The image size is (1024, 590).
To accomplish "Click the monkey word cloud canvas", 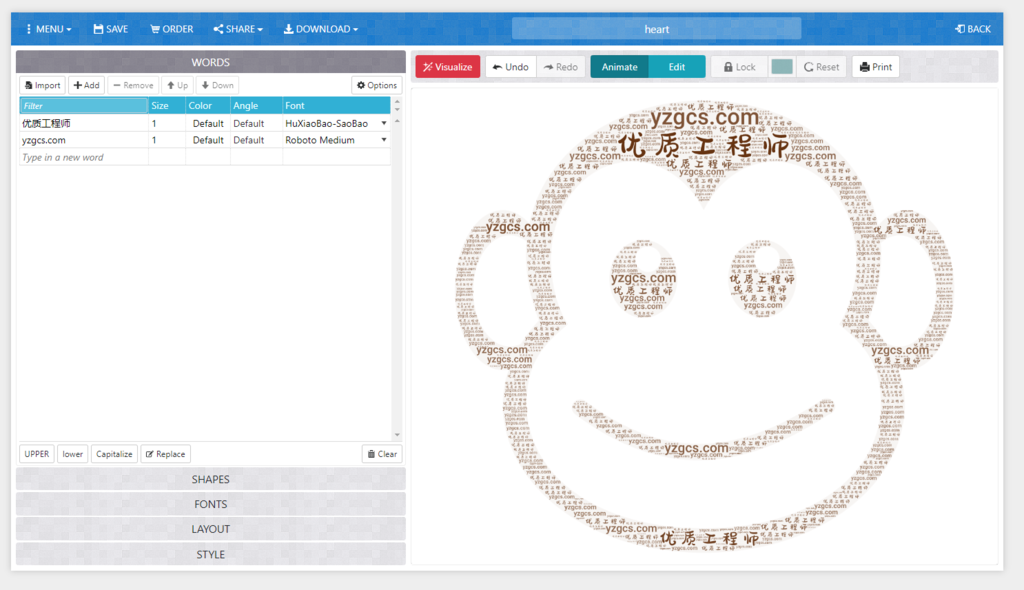I will (704, 325).
